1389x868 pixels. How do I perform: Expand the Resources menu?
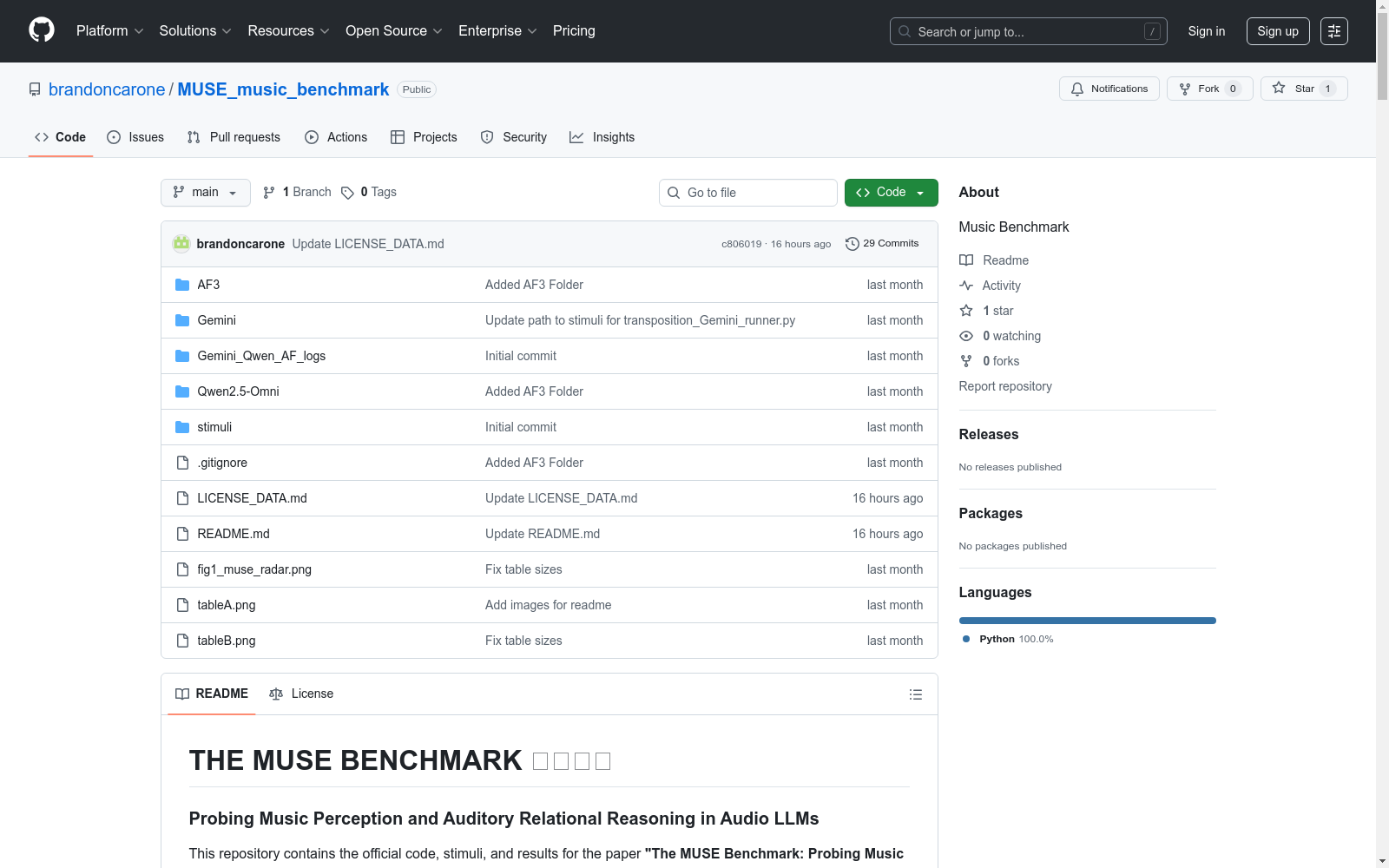click(289, 31)
